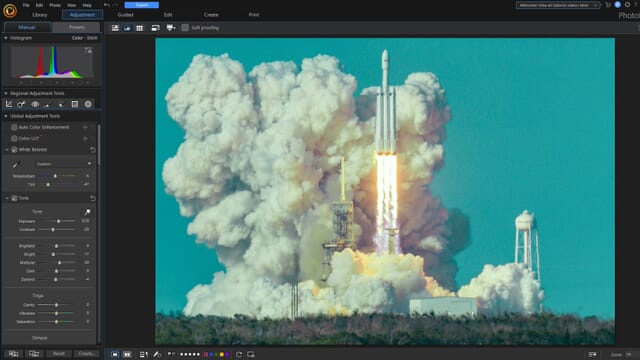Click the Midtone slider handle
This screenshot has height=360, width=640.
pos(60,263)
